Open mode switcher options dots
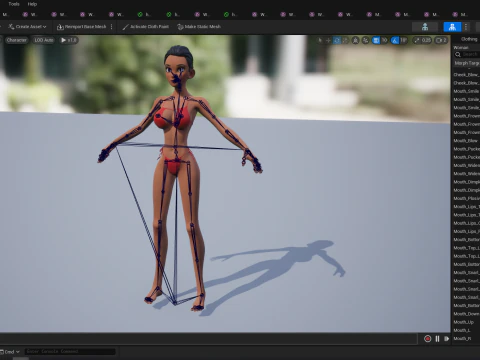 (466, 27)
